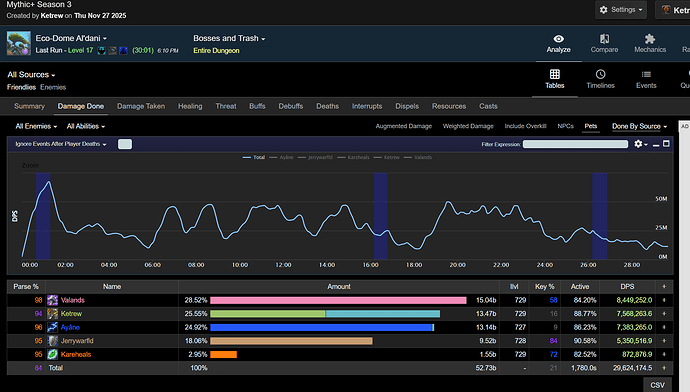Click Valands pink damage bar
The height and width of the screenshot is (392, 690).
click(x=338, y=300)
